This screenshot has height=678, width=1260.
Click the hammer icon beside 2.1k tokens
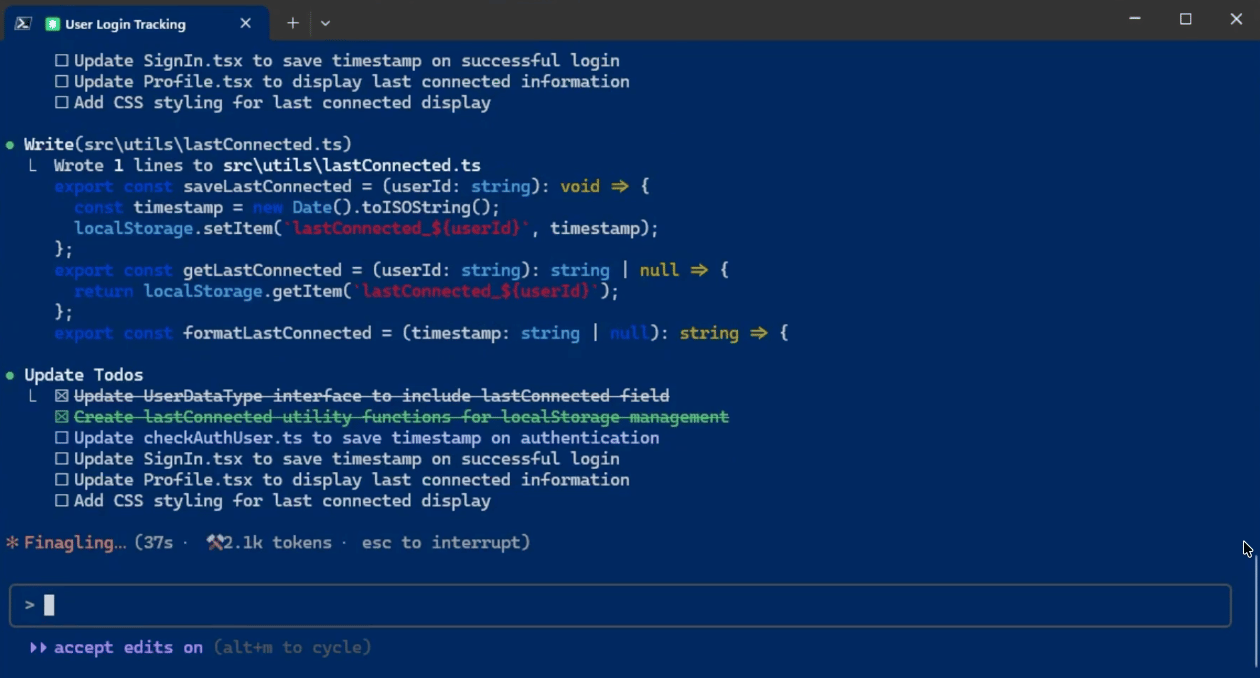tap(214, 543)
